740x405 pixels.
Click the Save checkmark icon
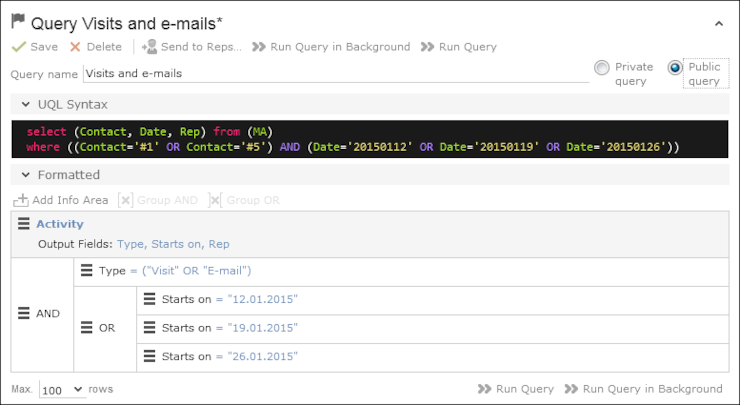19,47
